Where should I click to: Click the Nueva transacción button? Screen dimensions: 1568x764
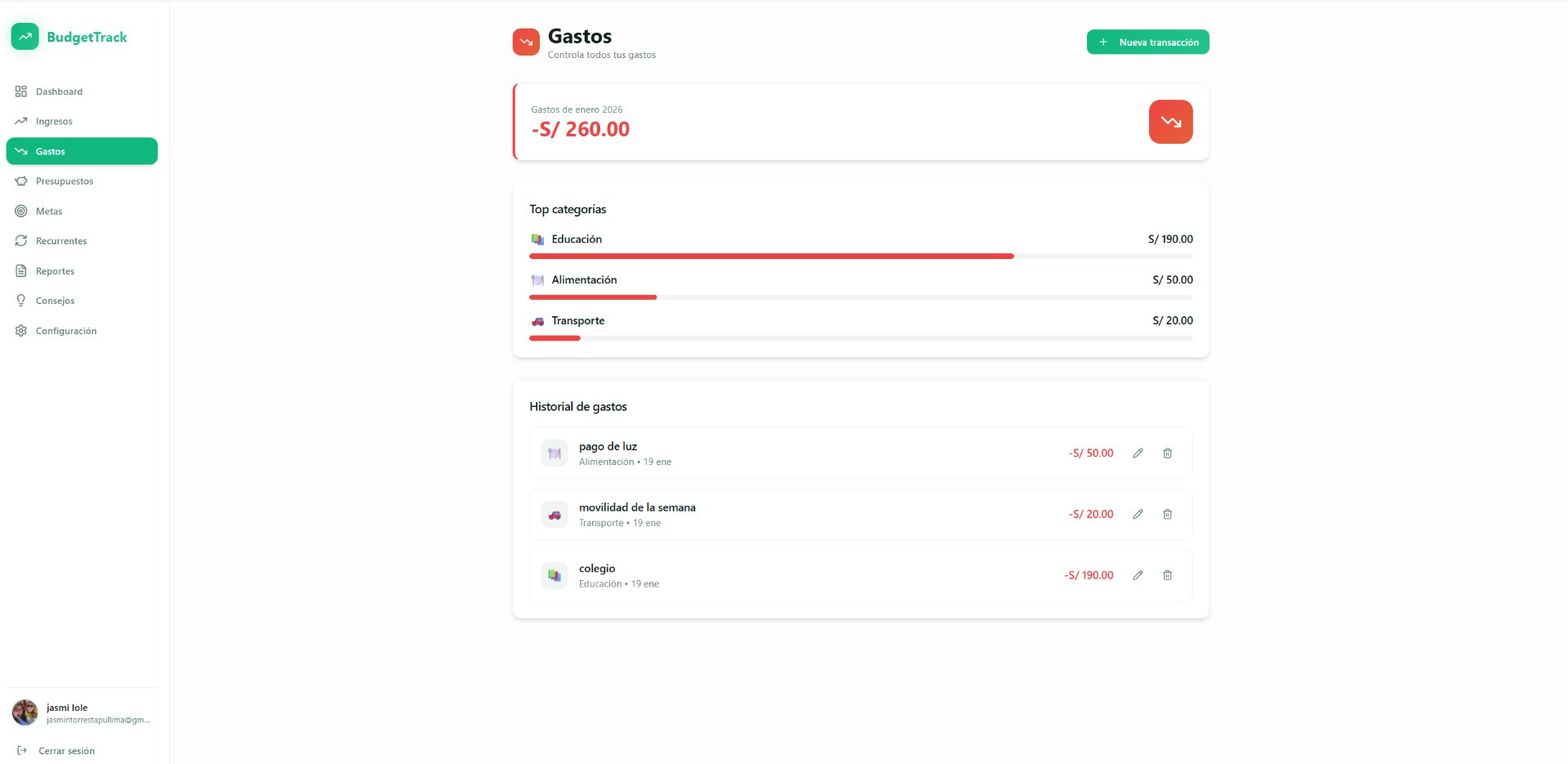(1147, 42)
